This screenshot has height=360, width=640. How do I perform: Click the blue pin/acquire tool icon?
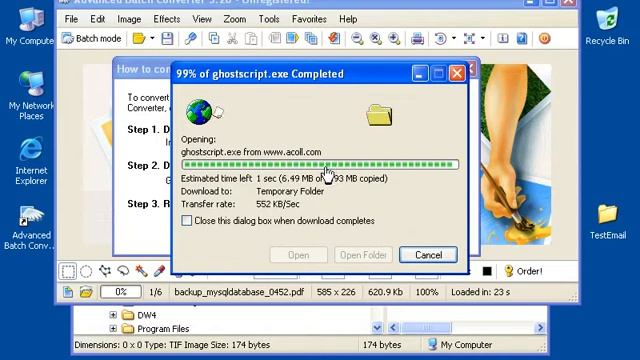(190, 39)
